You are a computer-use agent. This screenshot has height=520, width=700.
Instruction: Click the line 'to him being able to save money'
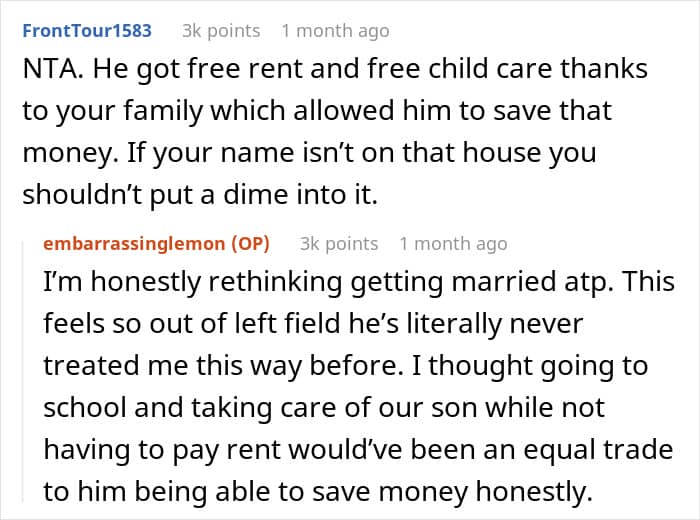pos(318,491)
